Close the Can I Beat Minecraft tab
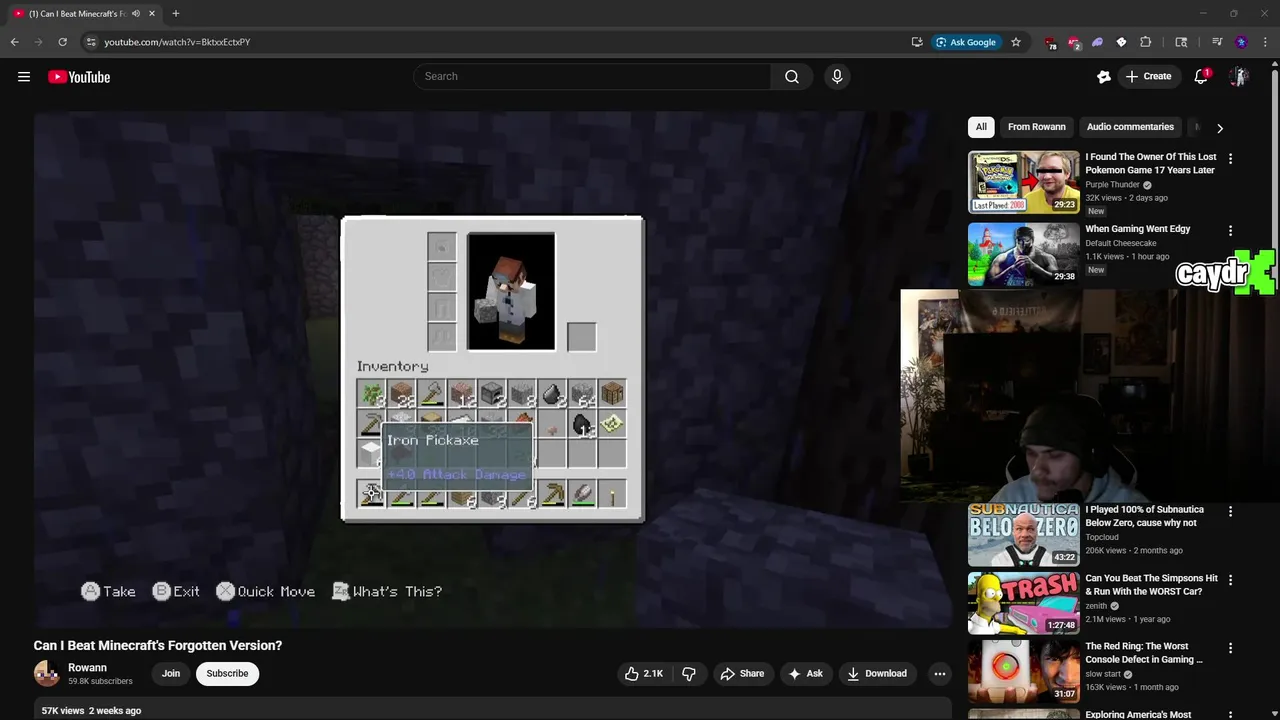The height and width of the screenshot is (720, 1280). click(x=152, y=14)
